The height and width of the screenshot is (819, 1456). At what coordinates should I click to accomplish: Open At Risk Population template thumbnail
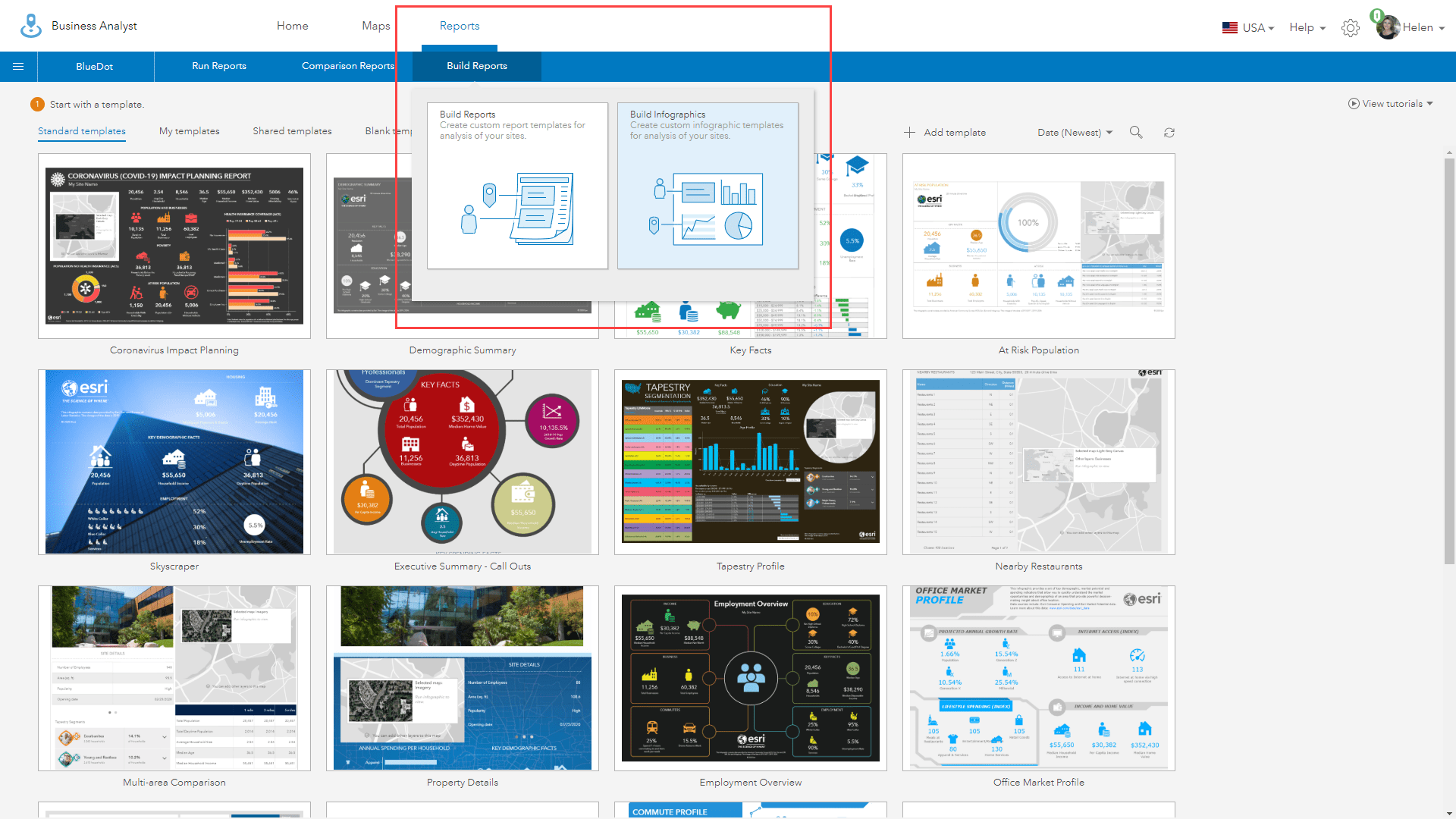point(1039,246)
